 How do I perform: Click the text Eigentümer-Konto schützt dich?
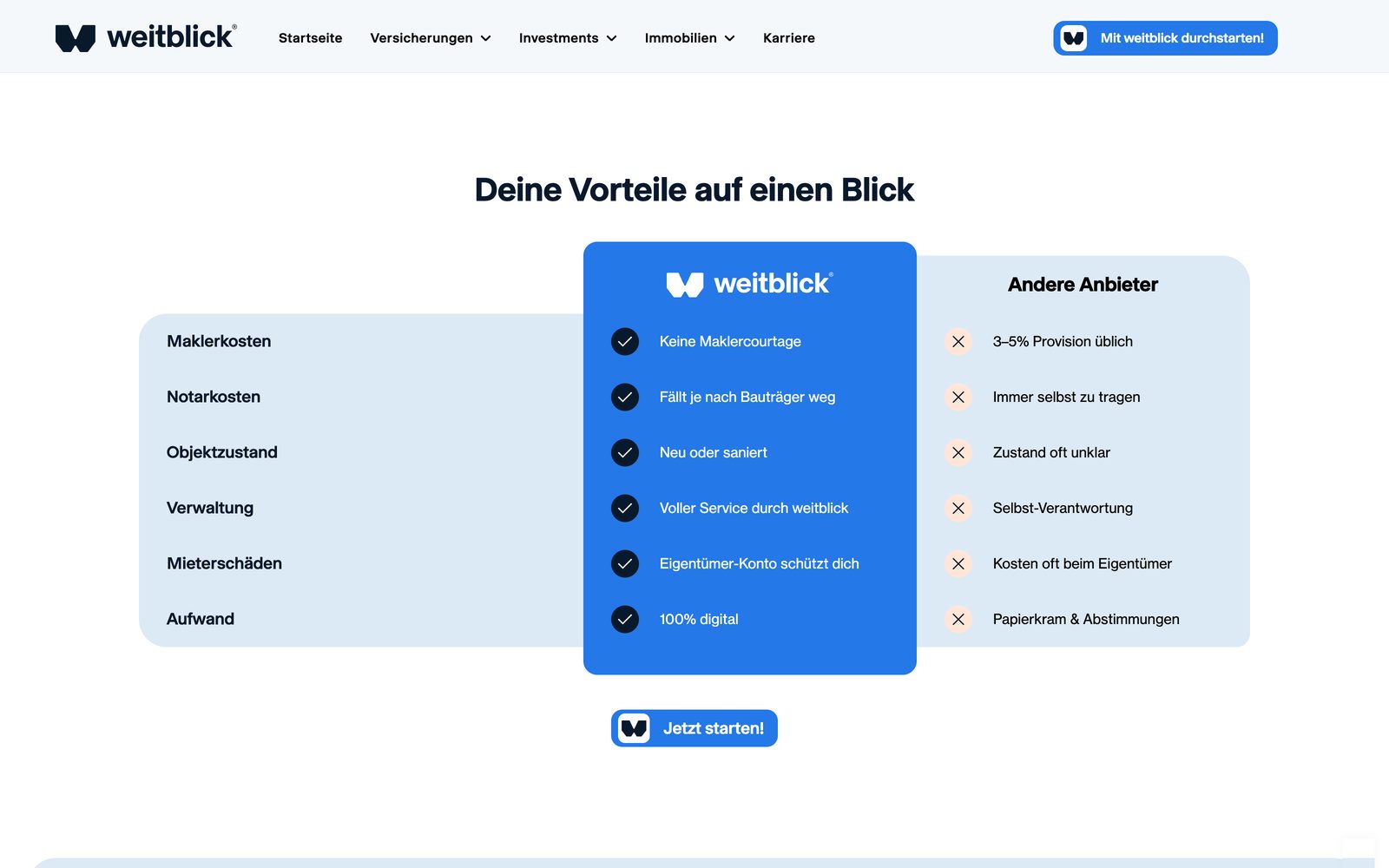point(760,564)
